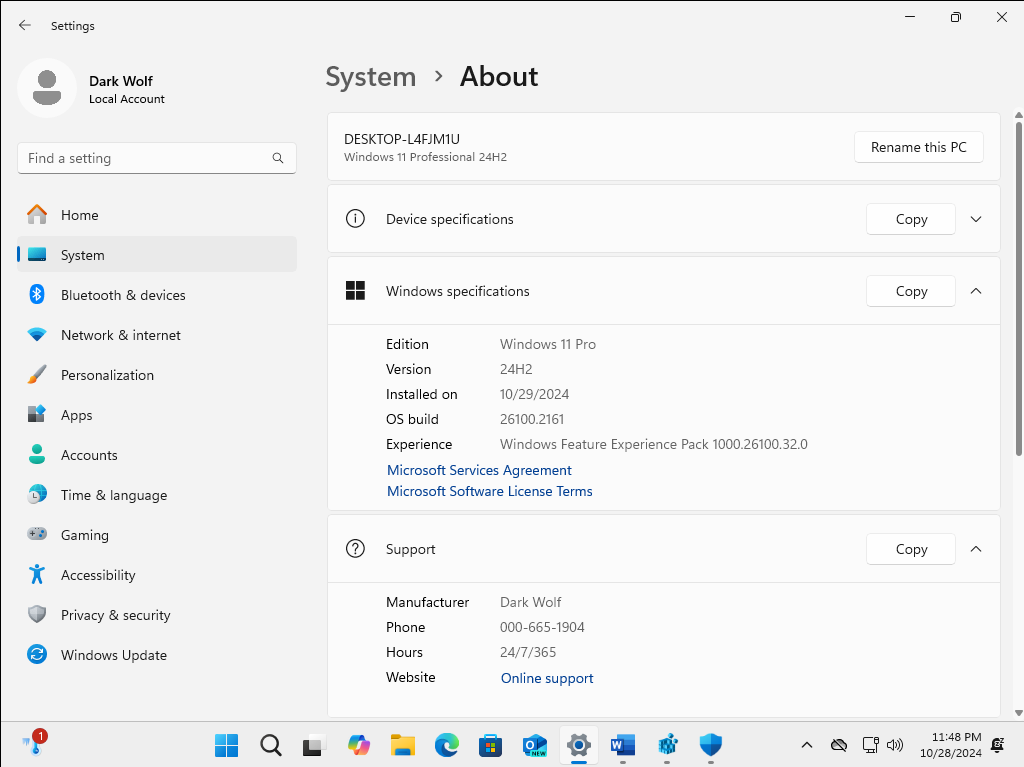Open Accessibility settings page
Viewport: 1024px width, 767px height.
point(97,575)
